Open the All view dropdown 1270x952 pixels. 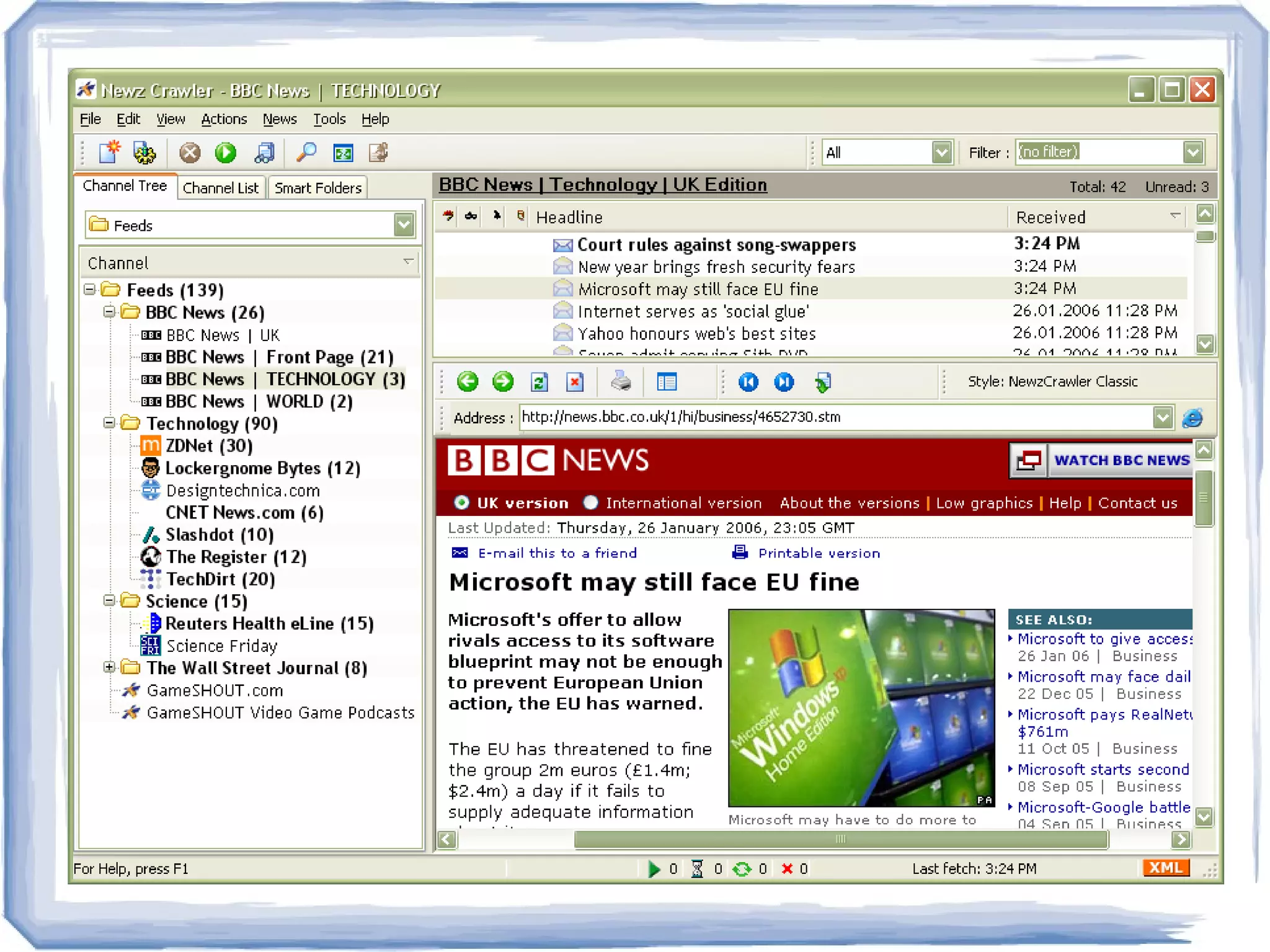pos(941,153)
